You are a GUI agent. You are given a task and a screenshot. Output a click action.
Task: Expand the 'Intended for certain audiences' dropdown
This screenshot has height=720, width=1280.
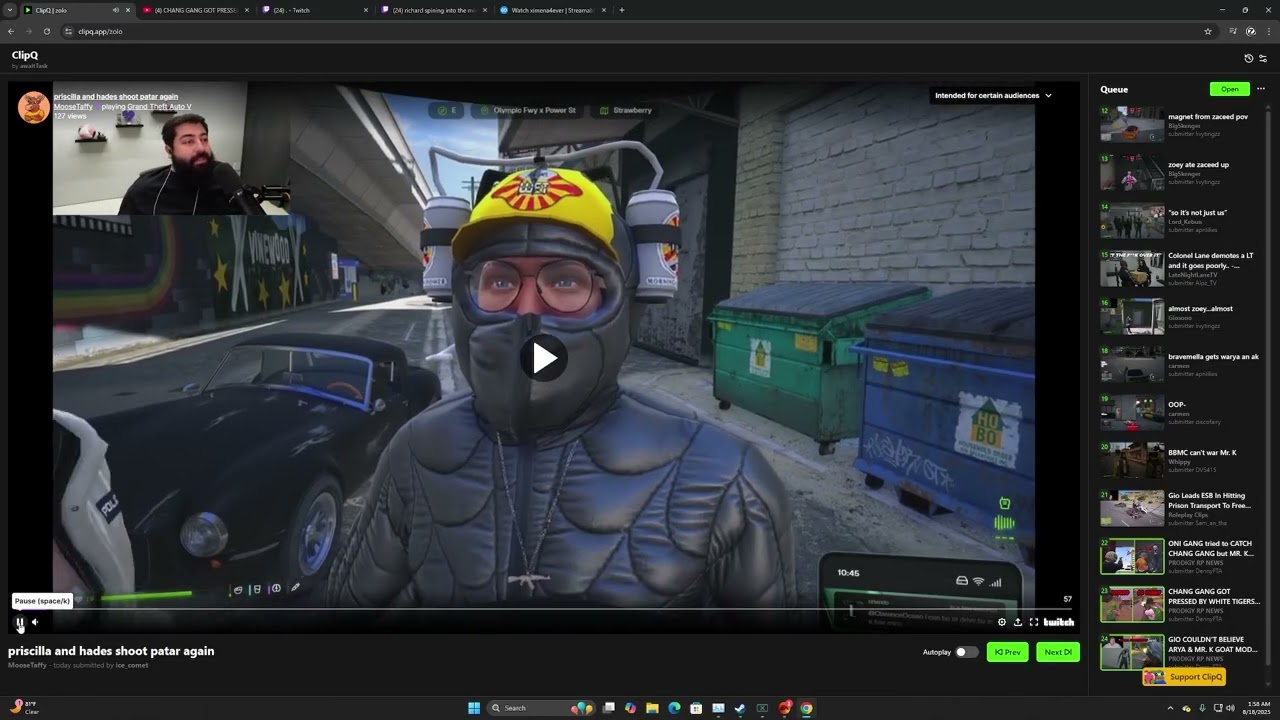(993, 96)
